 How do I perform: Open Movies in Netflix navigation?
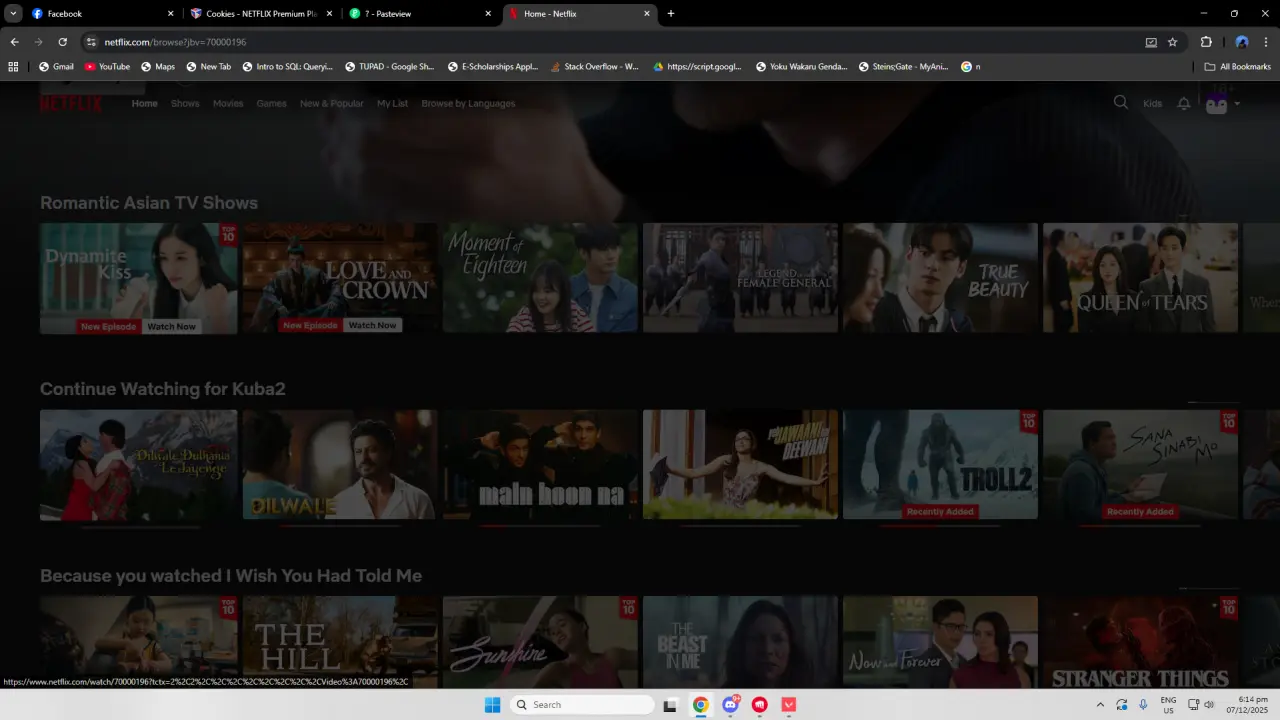[x=228, y=103]
